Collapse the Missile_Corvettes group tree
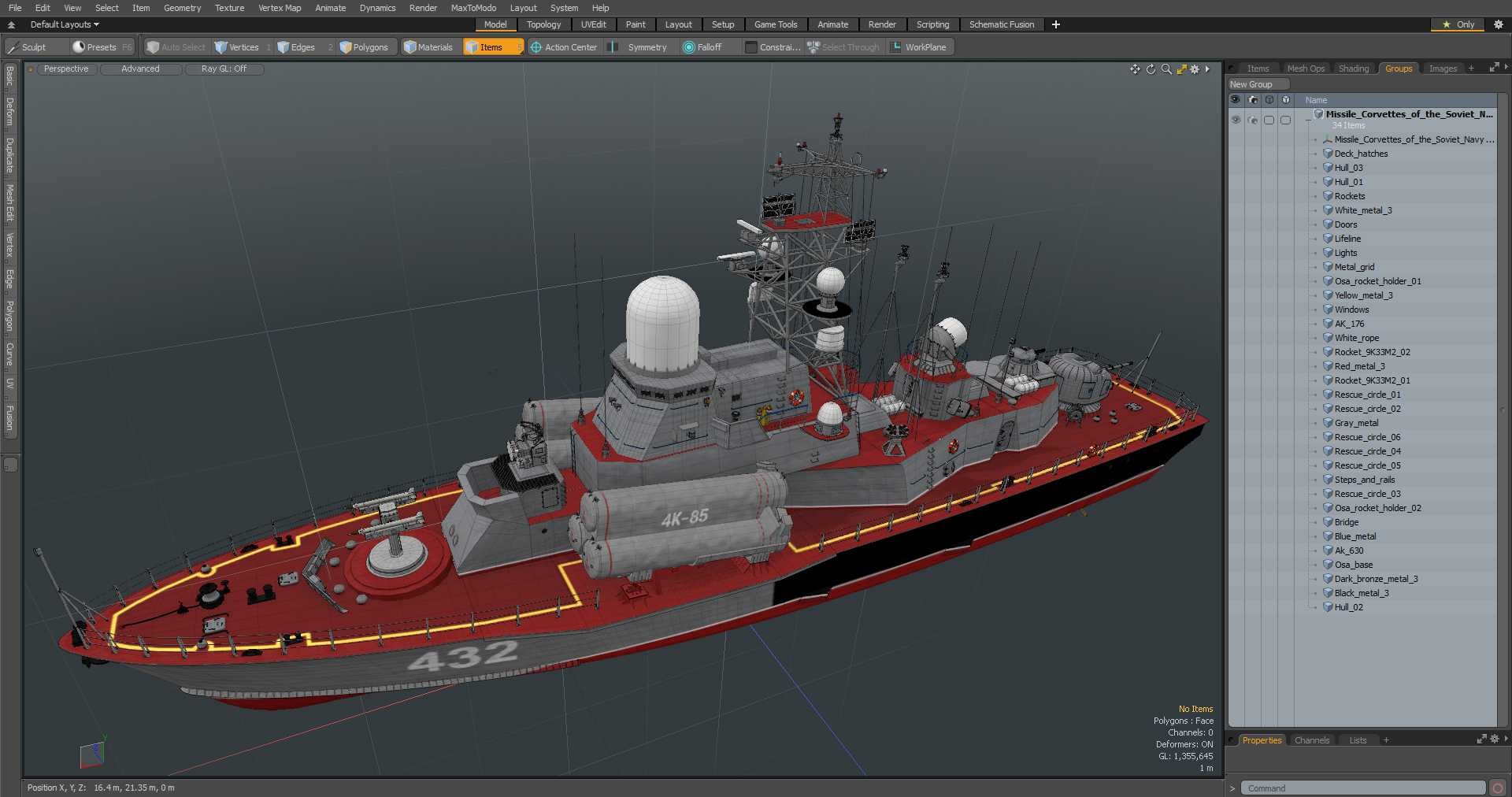1512x797 pixels. [x=1308, y=120]
